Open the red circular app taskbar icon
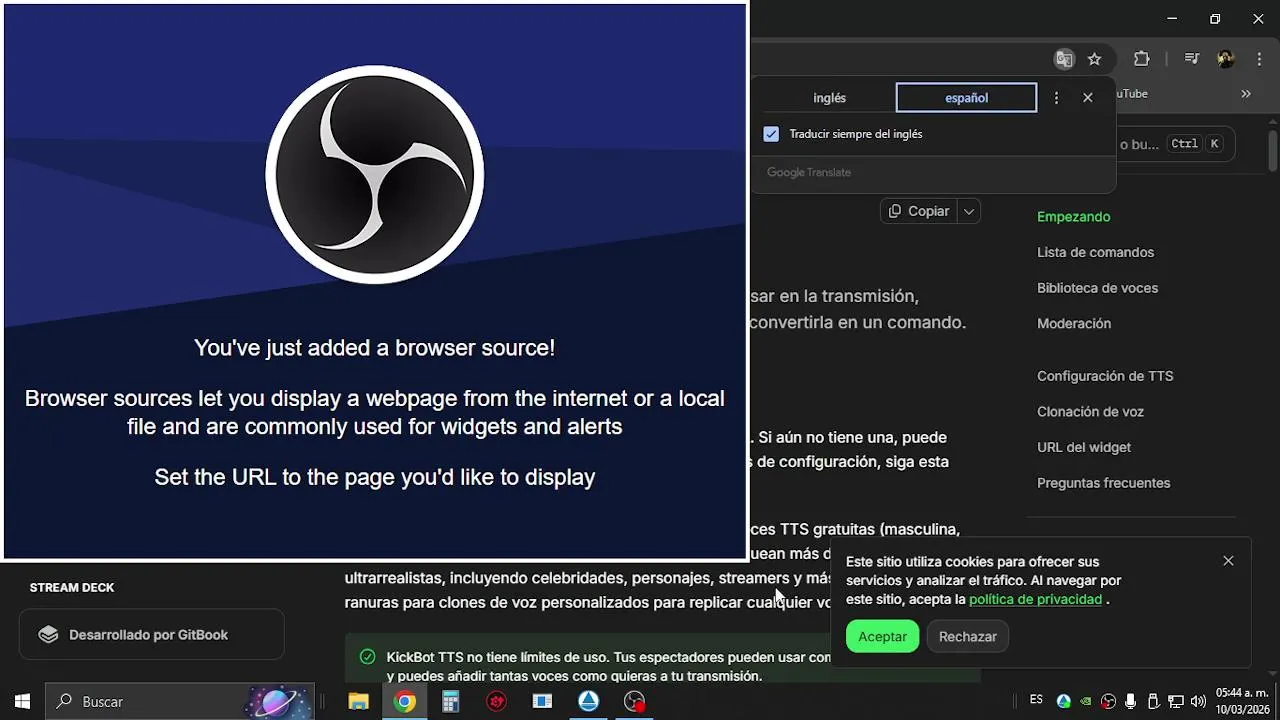This screenshot has height=720, width=1280. tap(497, 702)
